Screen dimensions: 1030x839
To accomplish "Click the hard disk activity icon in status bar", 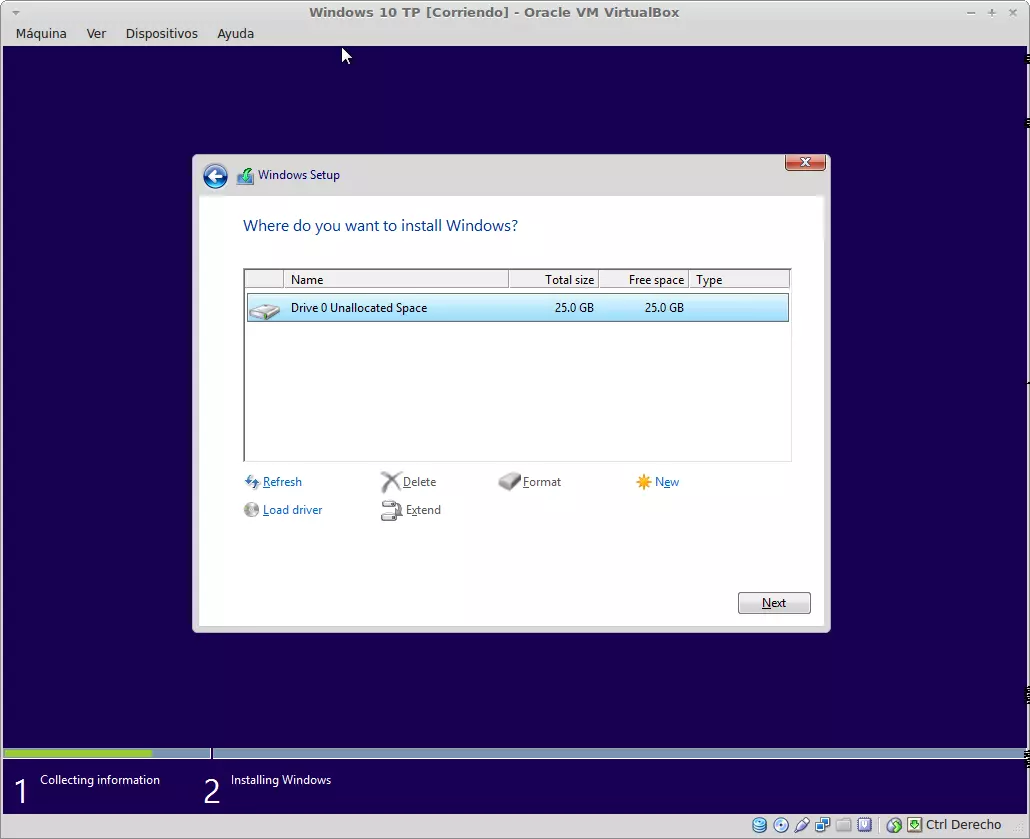I will [x=760, y=825].
